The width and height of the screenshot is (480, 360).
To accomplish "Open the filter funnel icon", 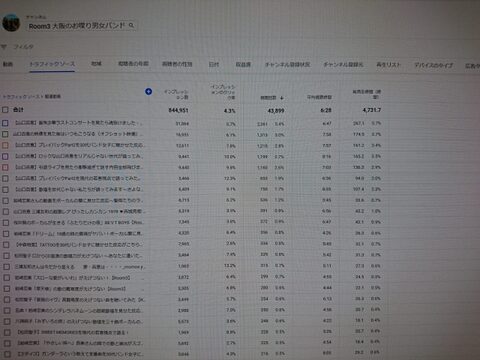I will tap(4, 47).
